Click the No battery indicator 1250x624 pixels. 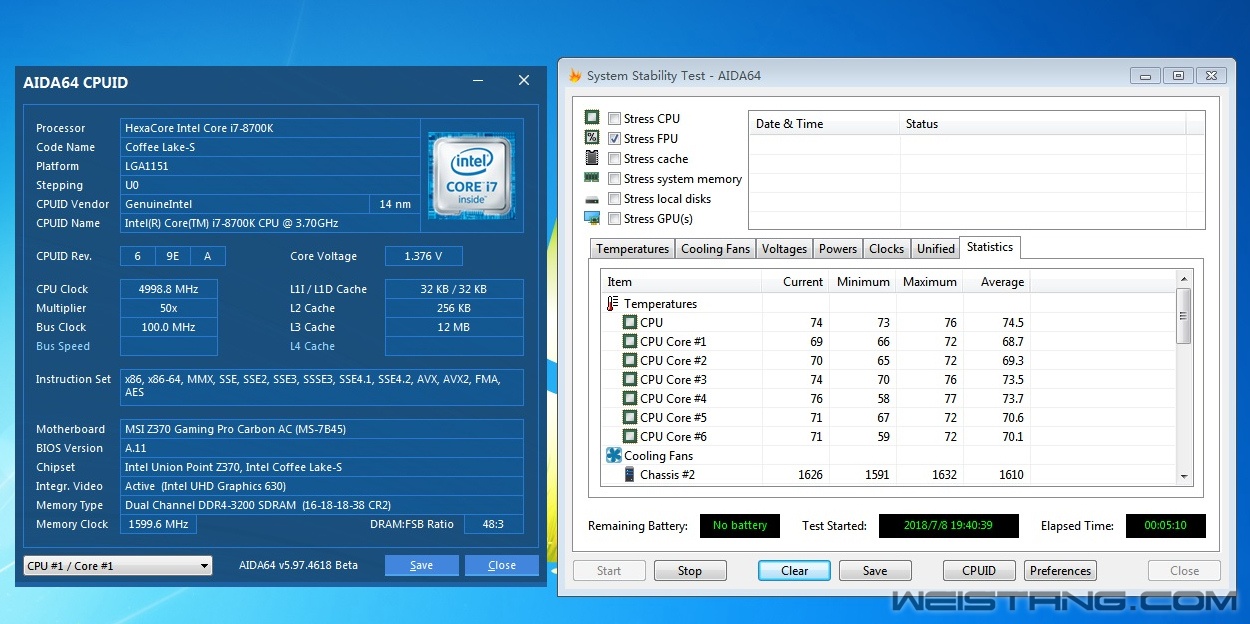(740, 525)
